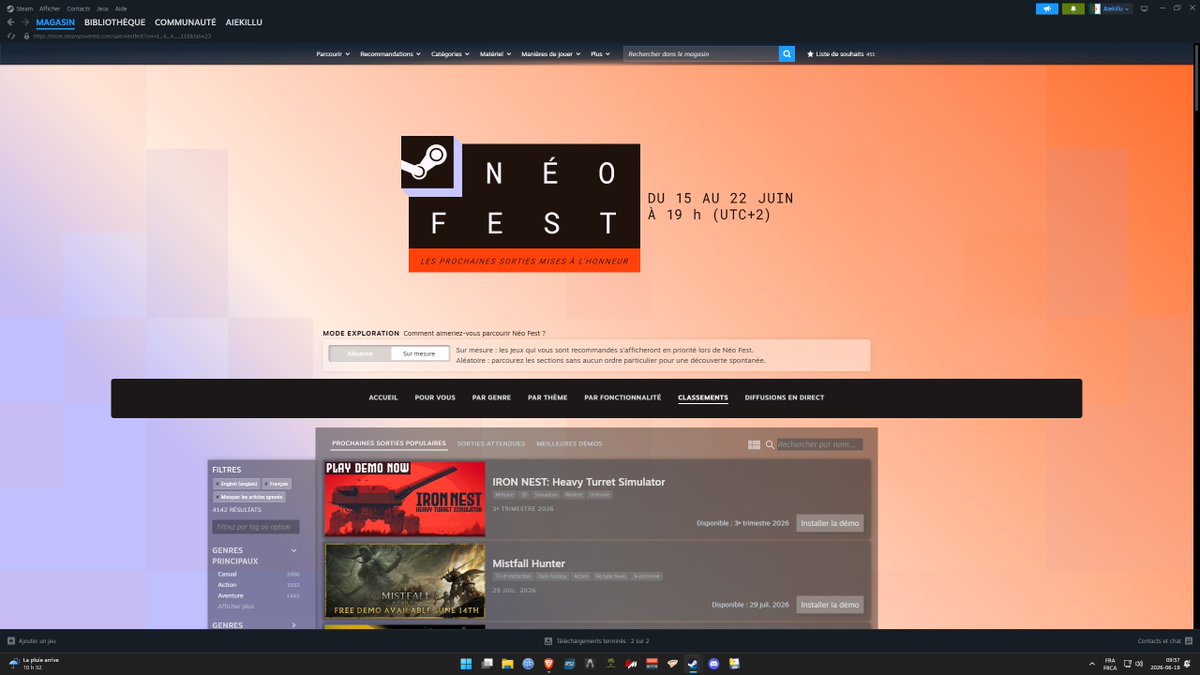
Task: Click the Simulation tag on IRON NEST
Action: coord(546,495)
